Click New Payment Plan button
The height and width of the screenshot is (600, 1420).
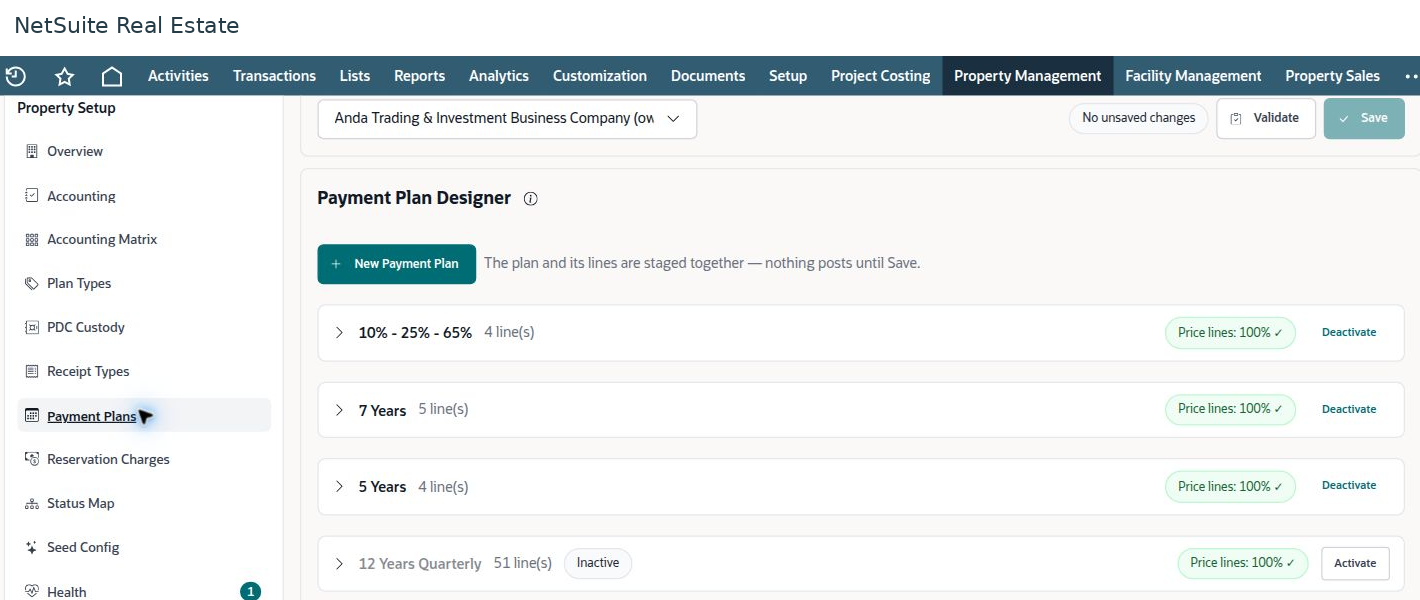click(397, 264)
